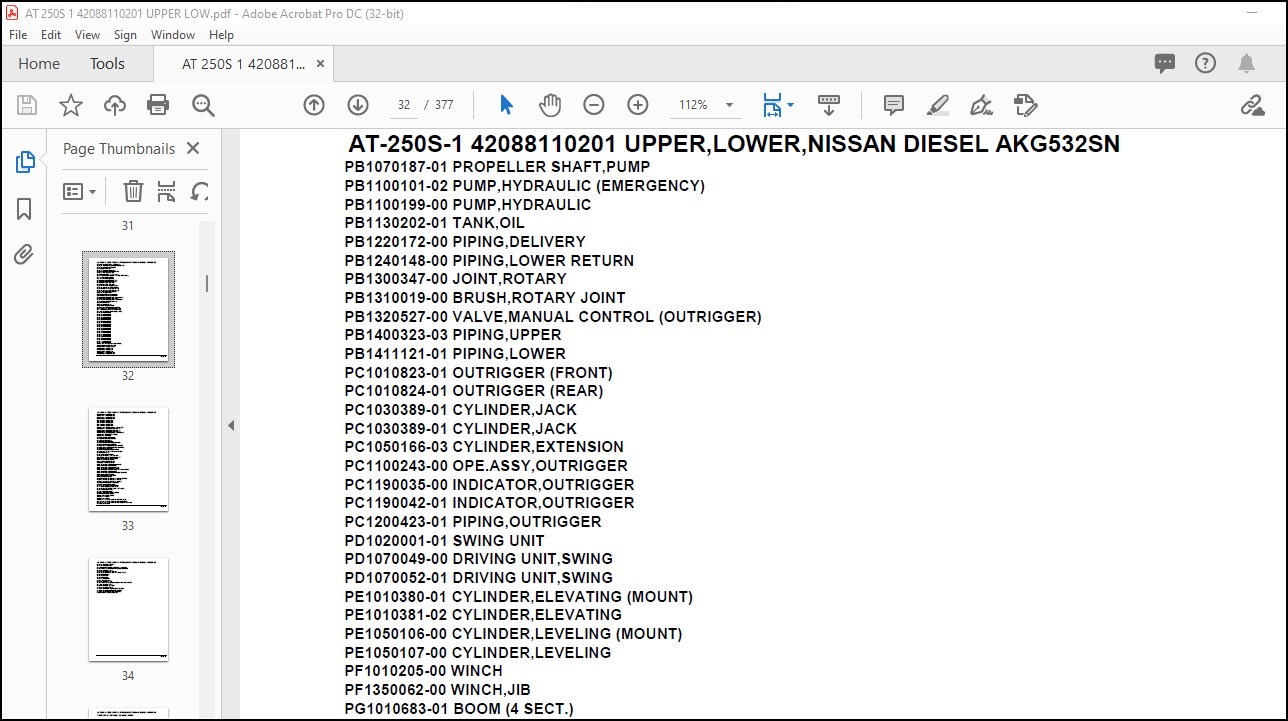Viewport: 1288px width, 721px height.
Task: Click line PB1130202-01 TANK,OIL
Action: [x=434, y=223]
